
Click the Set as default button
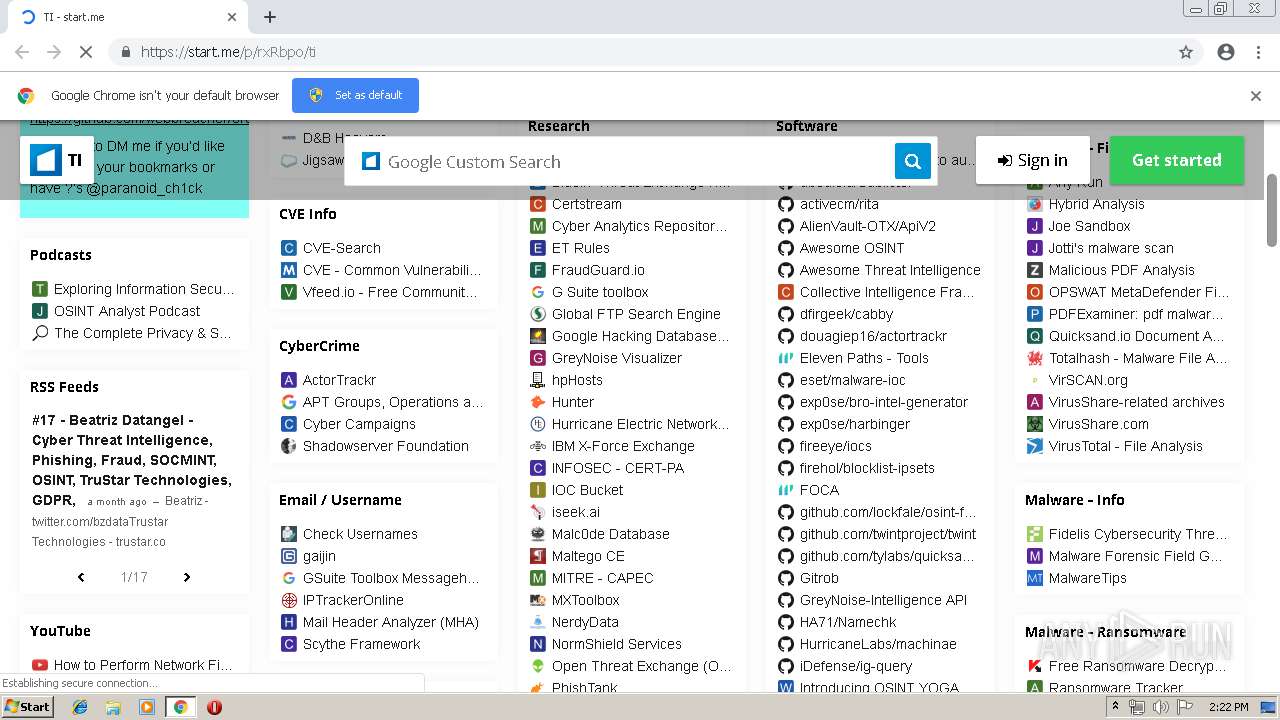click(355, 95)
